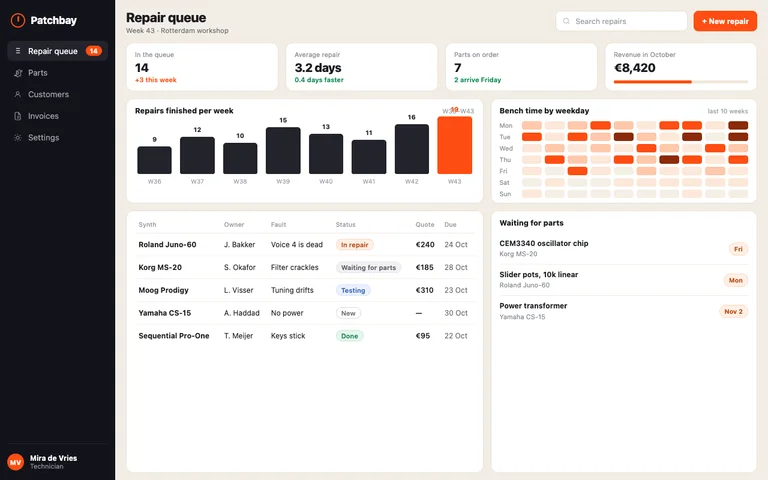Click the Waiting for parts status pill

pos(368,267)
